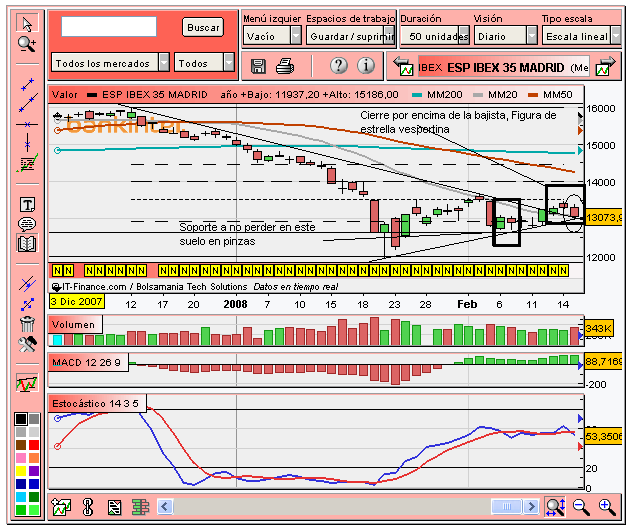This screenshot has width=632, height=529.
Task: Open help question mark icon
Action: click(339, 65)
